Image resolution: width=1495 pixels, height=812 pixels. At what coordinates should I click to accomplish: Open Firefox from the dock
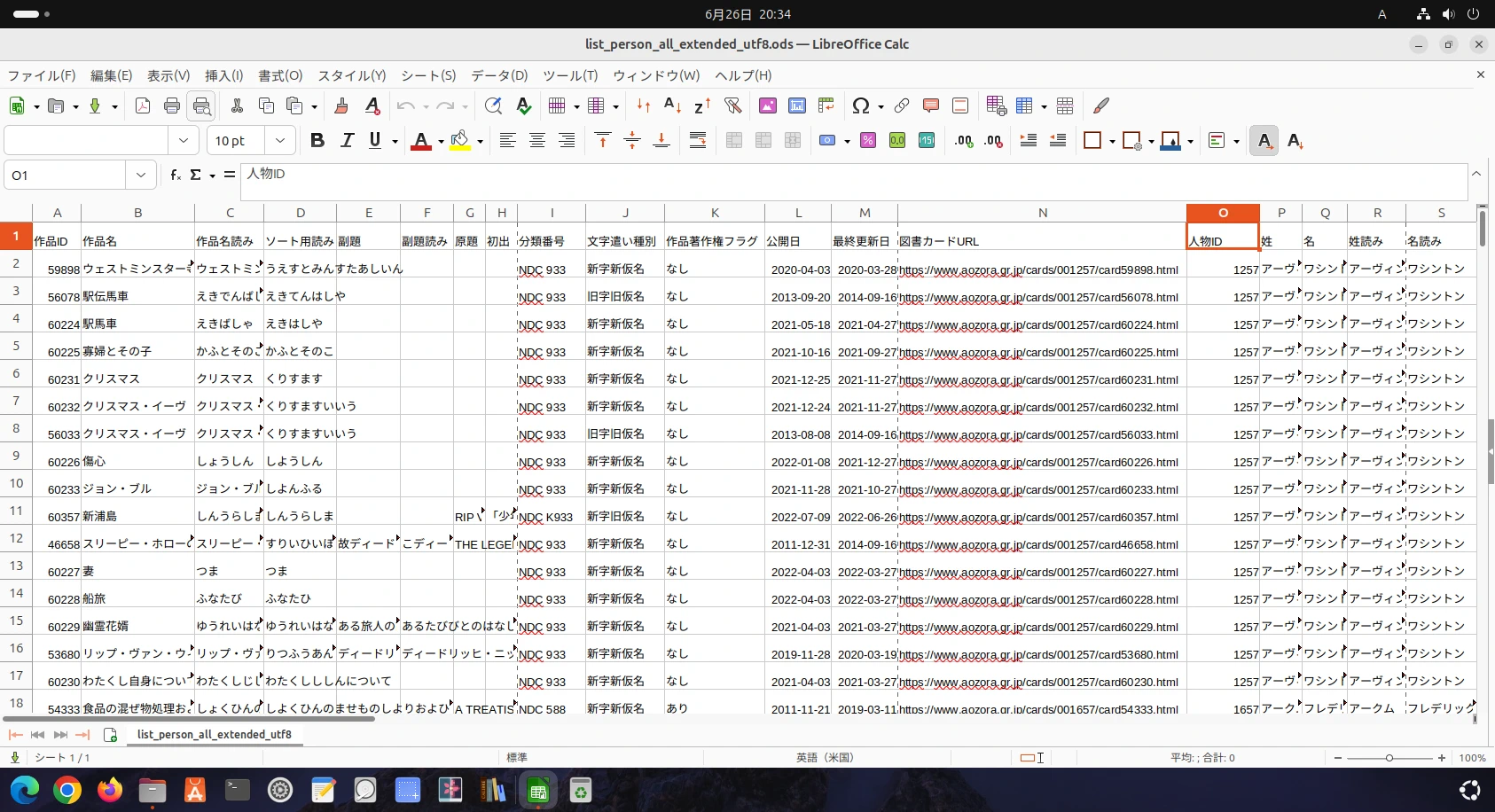tap(110, 790)
